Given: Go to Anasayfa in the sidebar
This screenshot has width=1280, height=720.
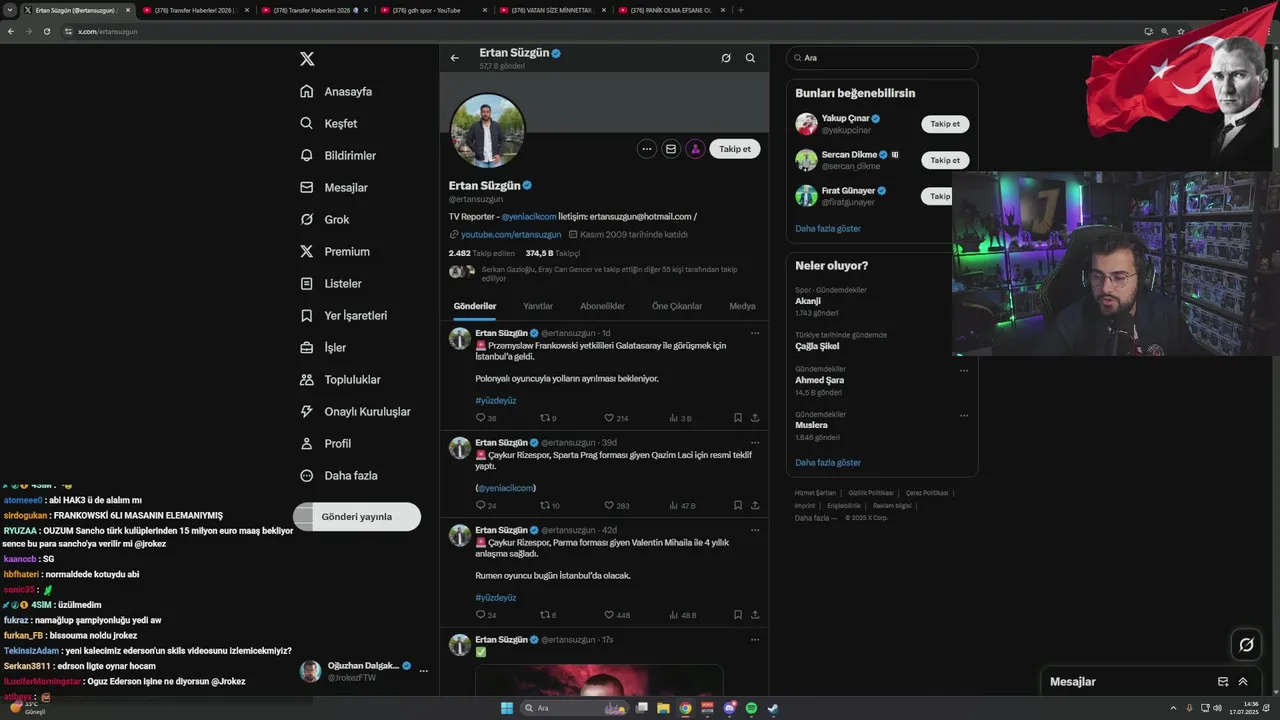Looking at the screenshot, I should click(336, 91).
